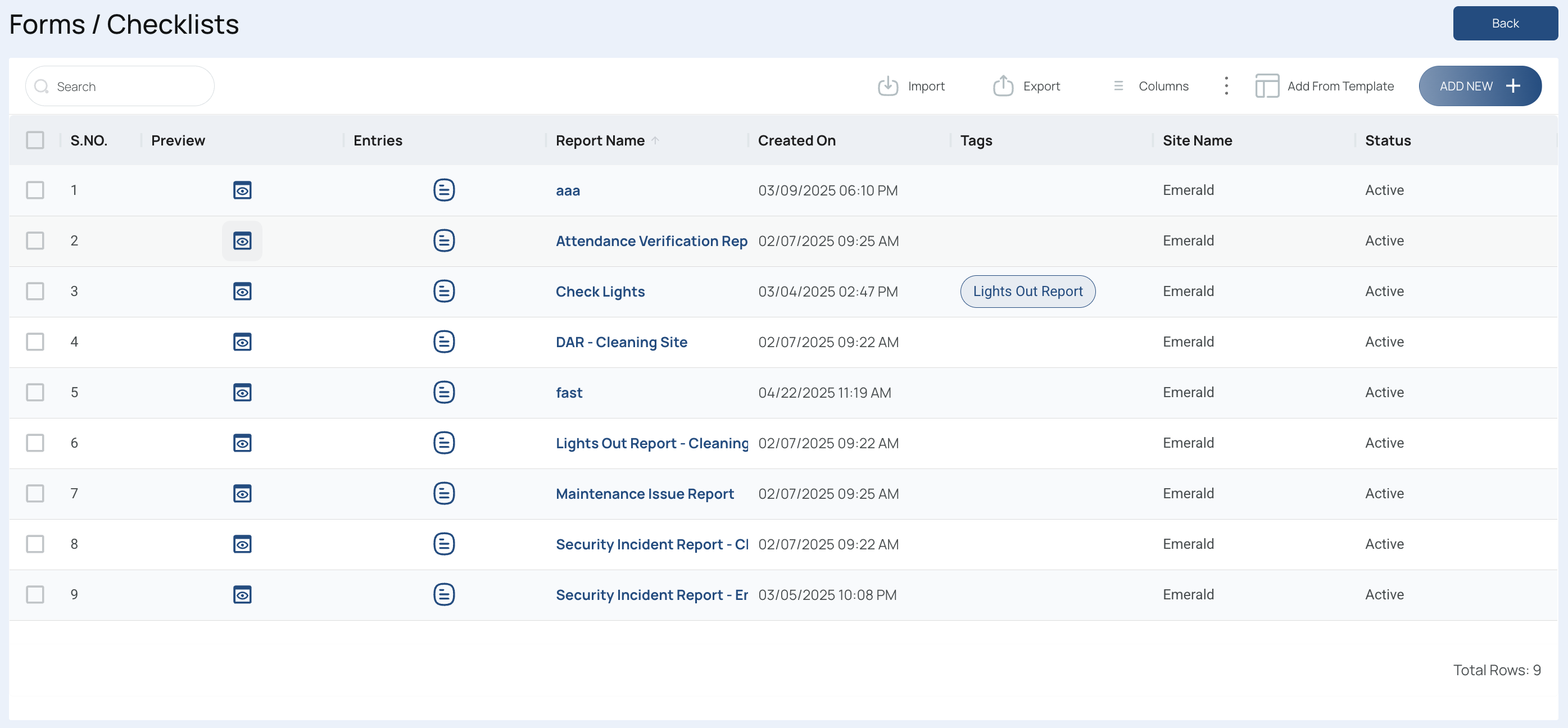Viewport: 1568px width, 728px height.
Task: Click the ADD NEW button
Action: (1480, 86)
